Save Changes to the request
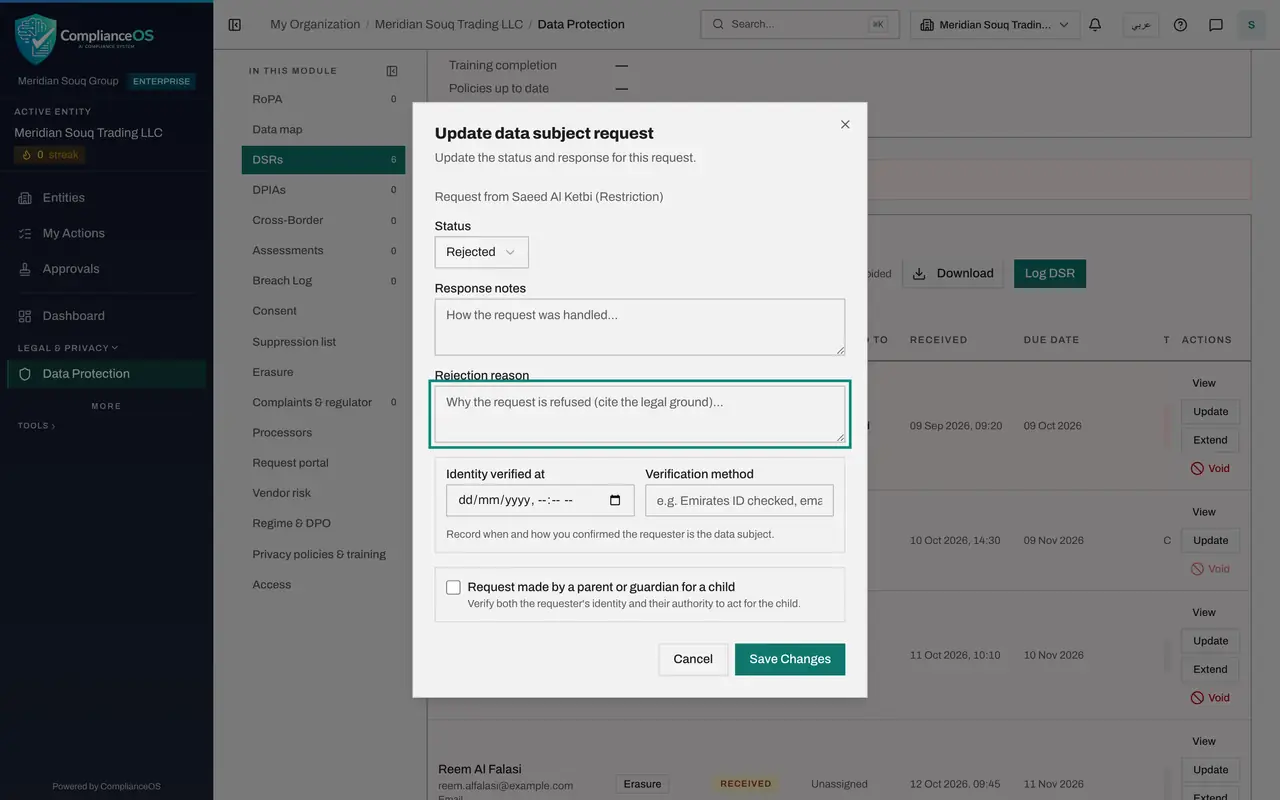This screenshot has height=800, width=1280. click(790, 659)
